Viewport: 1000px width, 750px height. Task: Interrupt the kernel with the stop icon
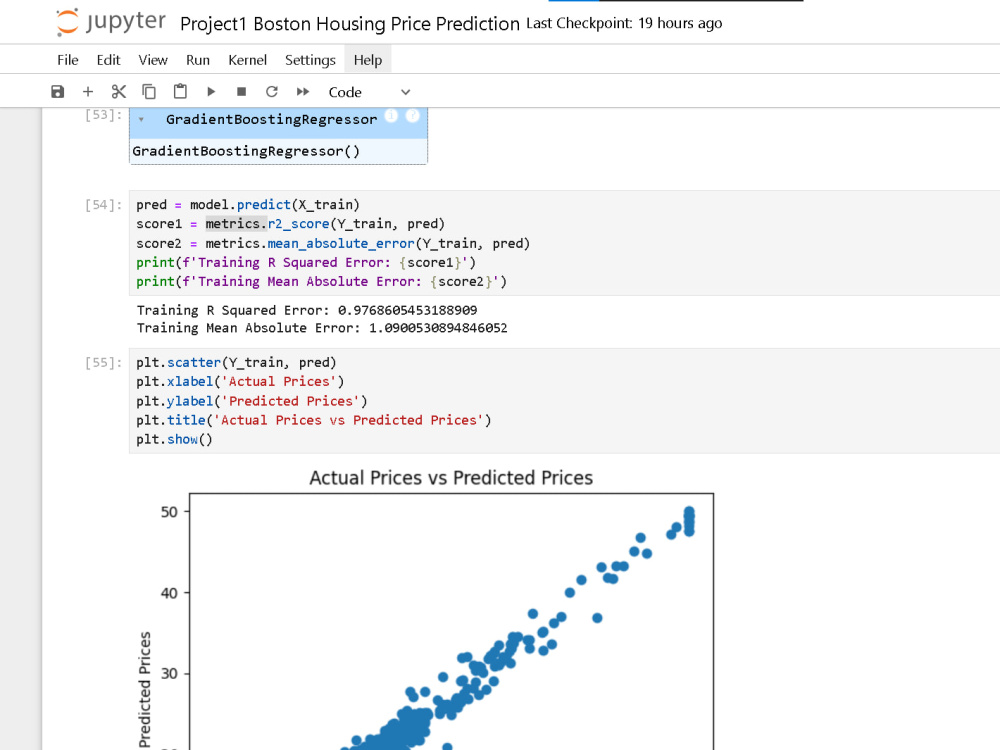[241, 92]
